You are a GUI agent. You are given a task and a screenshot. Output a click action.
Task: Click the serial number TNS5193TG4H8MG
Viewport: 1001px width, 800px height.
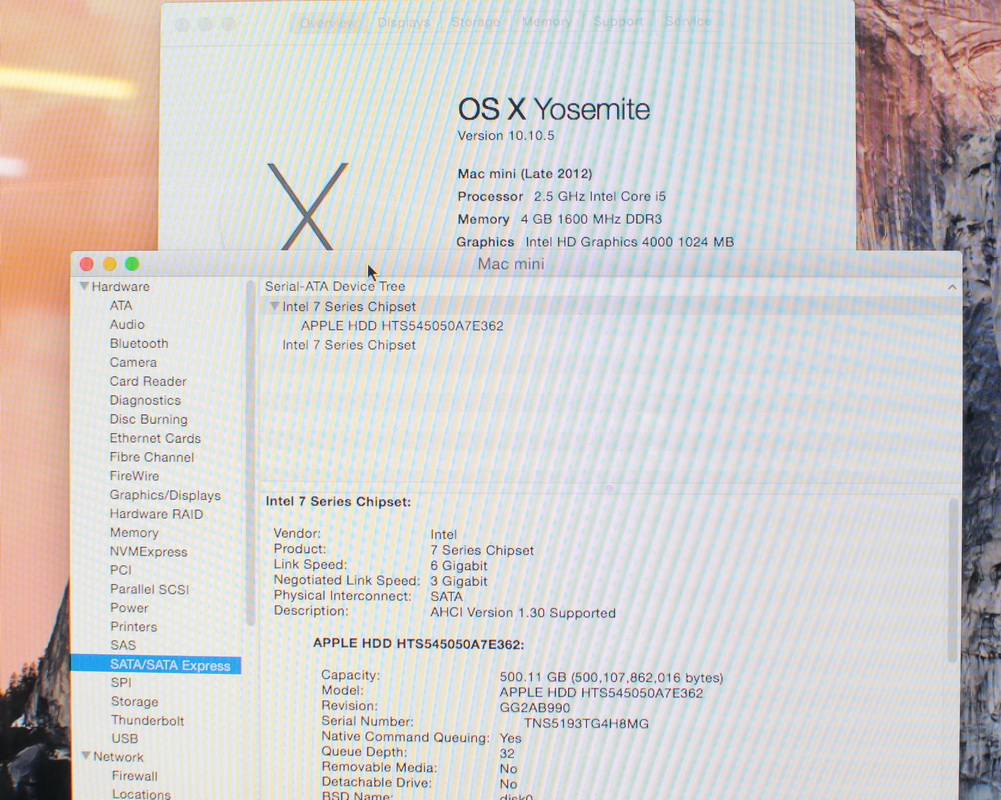pos(586,723)
